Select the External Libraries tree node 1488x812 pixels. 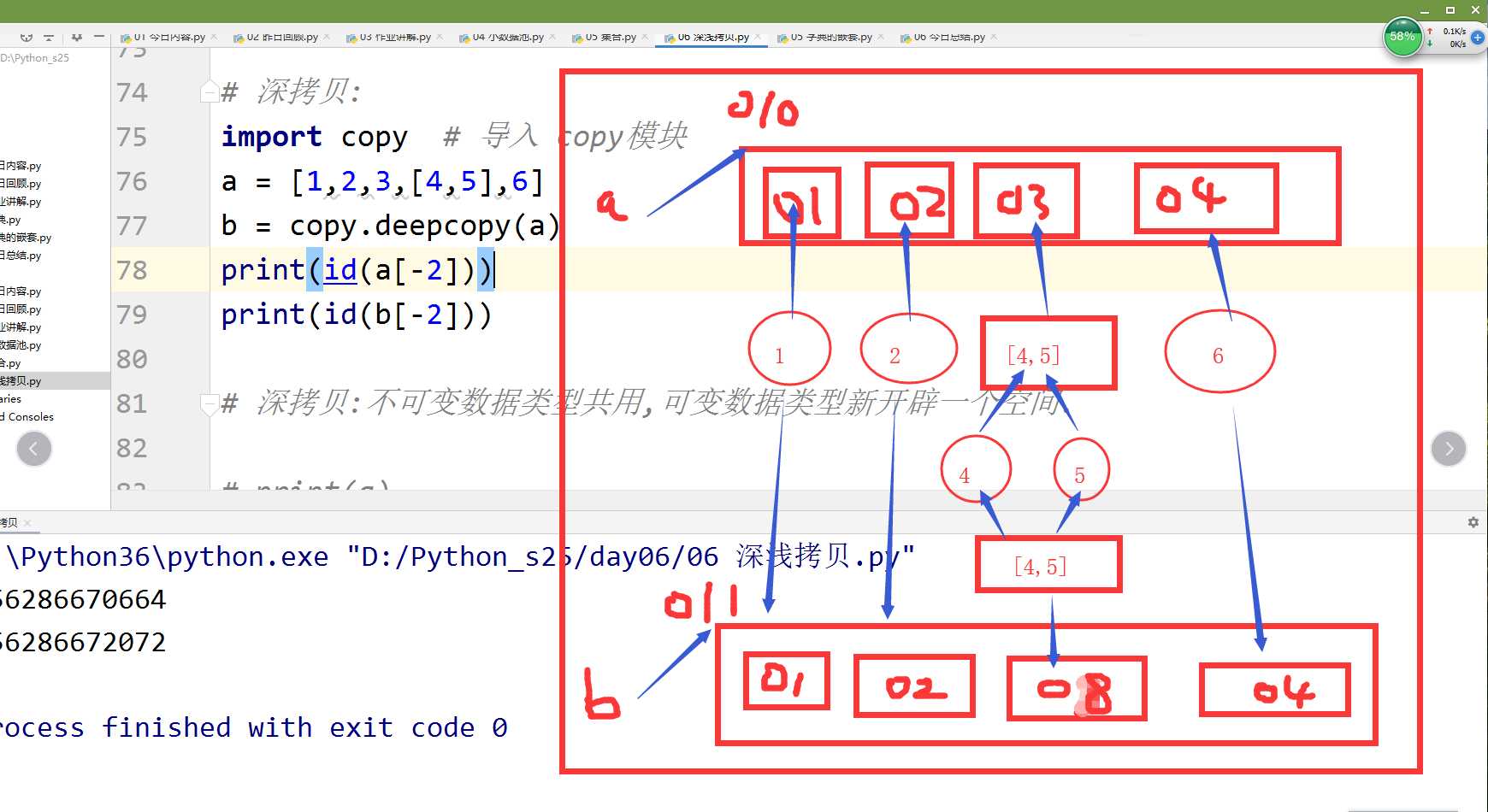coord(11,399)
